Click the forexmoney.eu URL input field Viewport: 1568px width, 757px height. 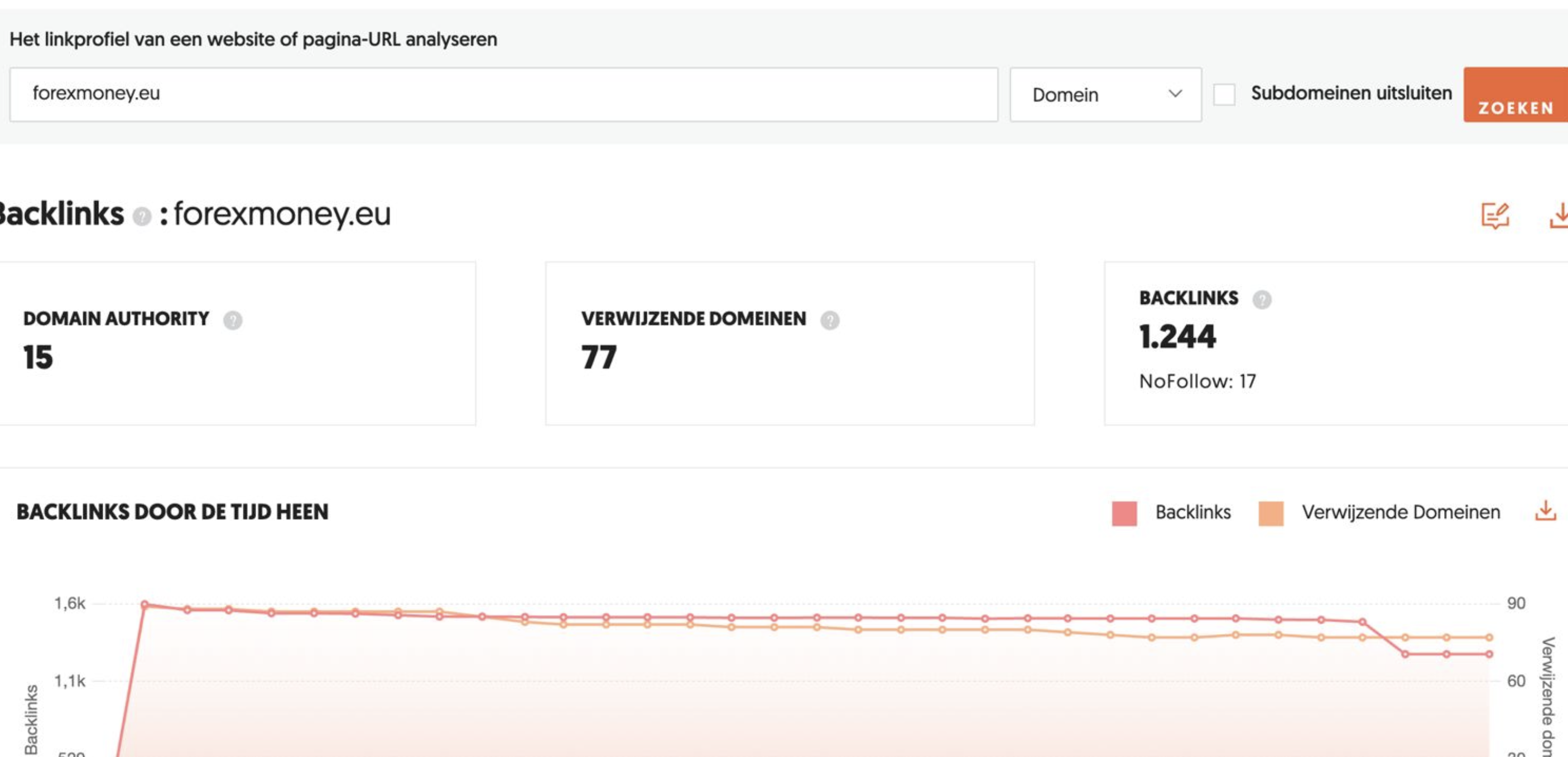pyautogui.click(x=503, y=94)
